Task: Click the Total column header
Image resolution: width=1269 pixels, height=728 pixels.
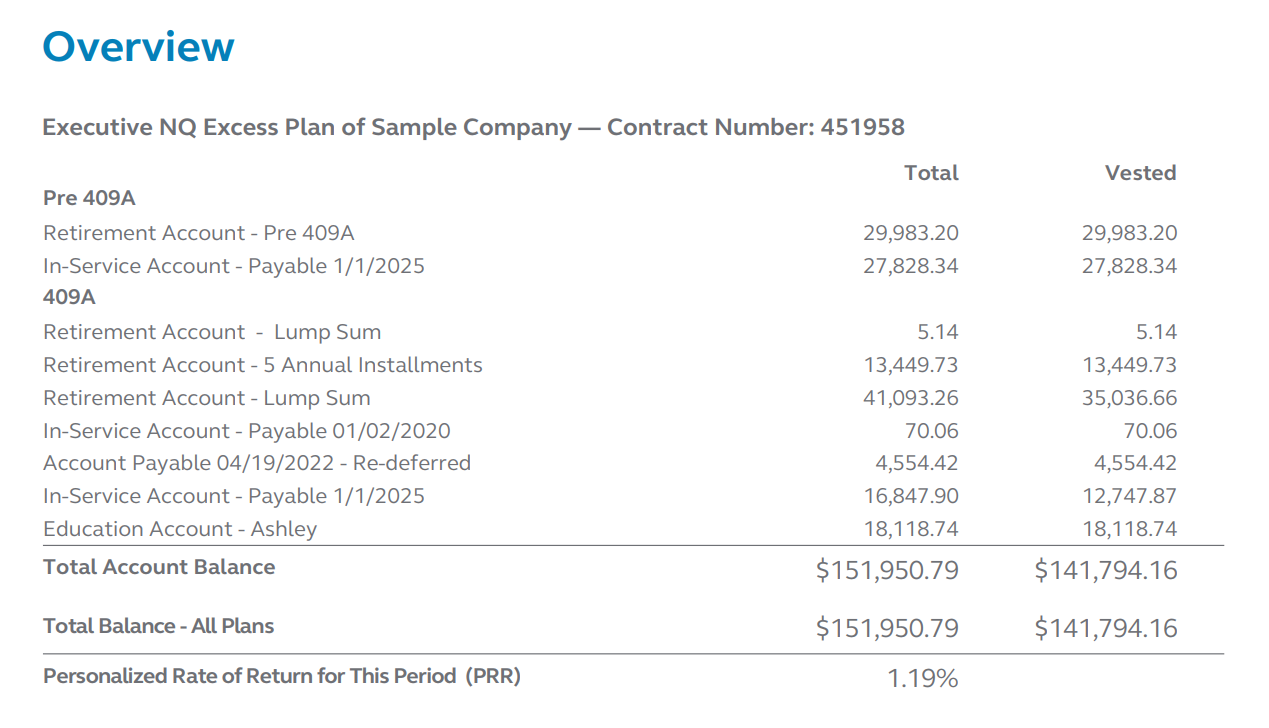Action: tap(930, 173)
